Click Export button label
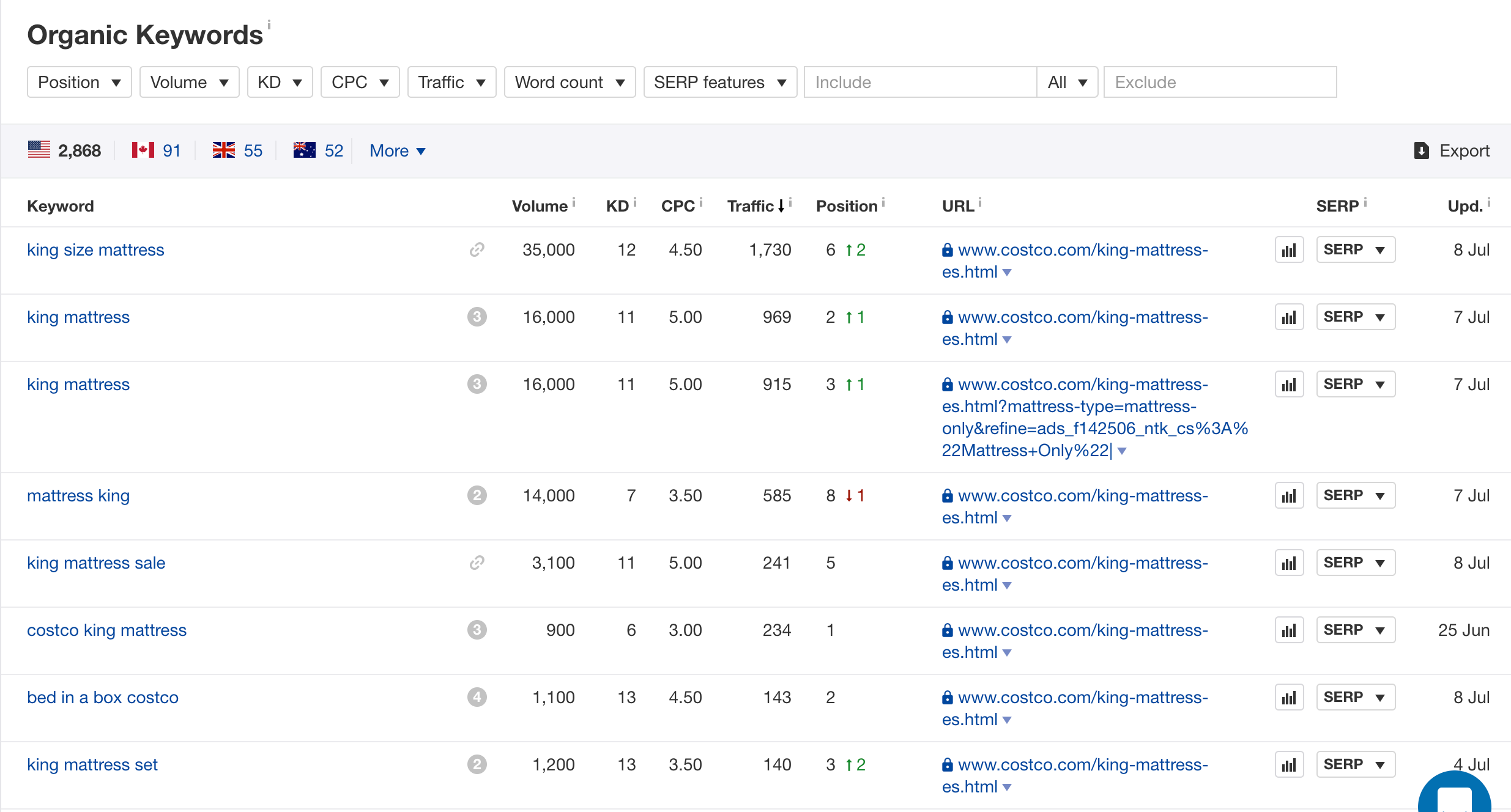Screen dimensions: 1511x812 coord(1465,150)
